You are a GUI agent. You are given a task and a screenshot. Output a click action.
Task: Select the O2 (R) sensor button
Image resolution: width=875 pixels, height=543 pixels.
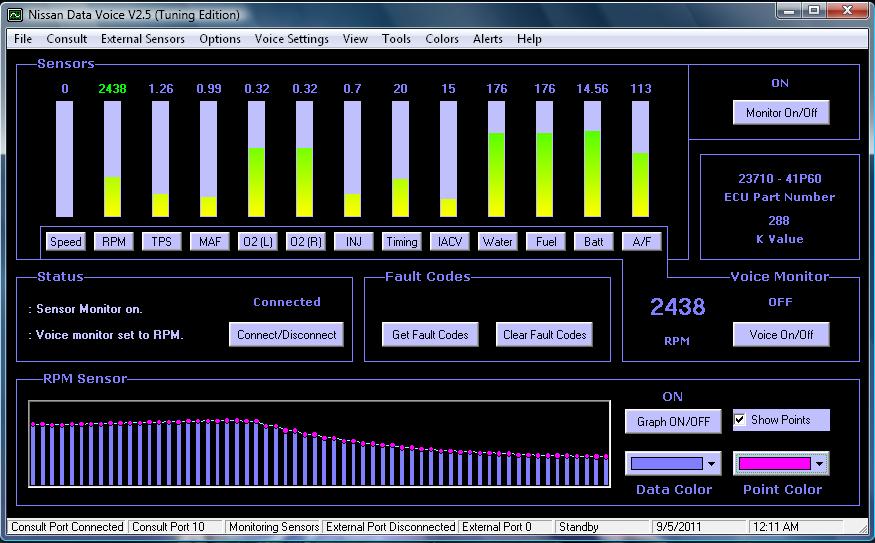[305, 242]
